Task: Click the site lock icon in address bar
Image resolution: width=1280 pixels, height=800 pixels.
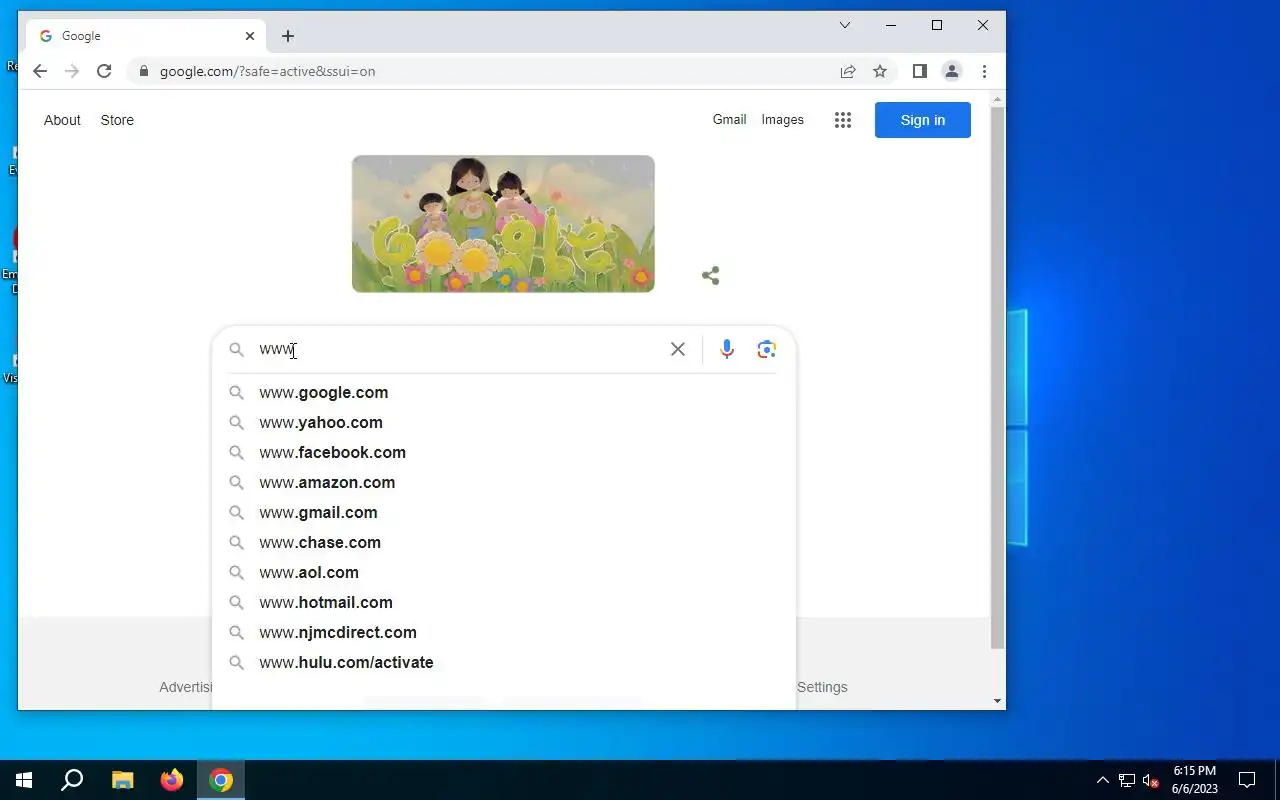Action: tap(144, 71)
